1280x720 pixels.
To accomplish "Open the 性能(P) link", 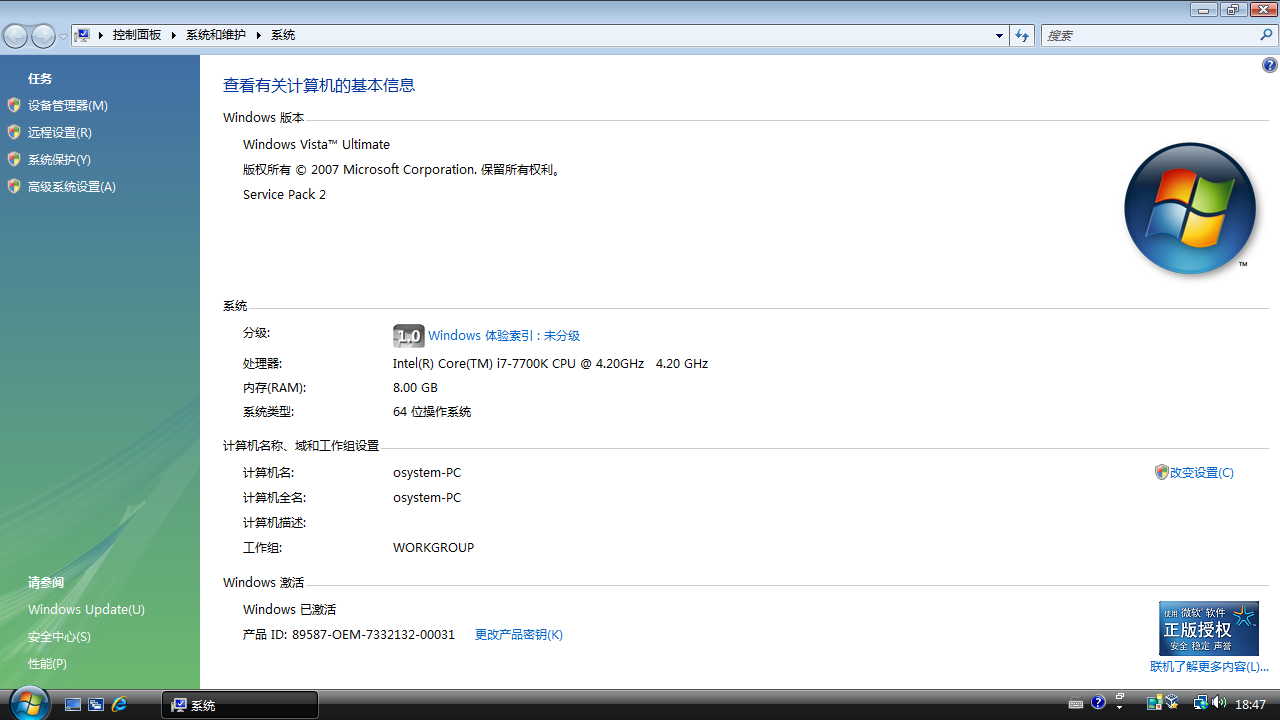I will pyautogui.click(x=47, y=663).
